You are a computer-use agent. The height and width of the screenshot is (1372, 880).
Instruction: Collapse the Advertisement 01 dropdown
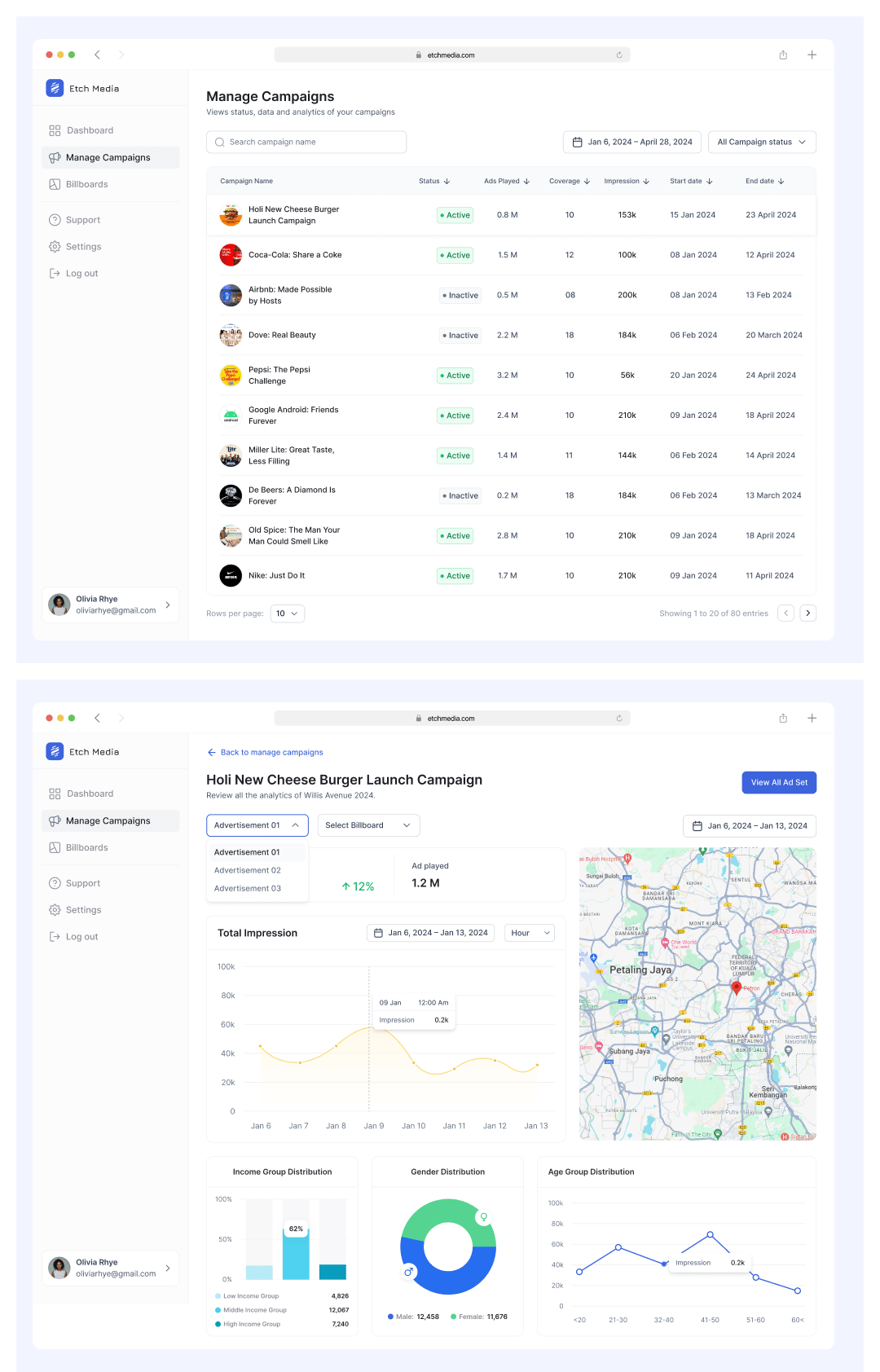pyautogui.click(x=257, y=825)
